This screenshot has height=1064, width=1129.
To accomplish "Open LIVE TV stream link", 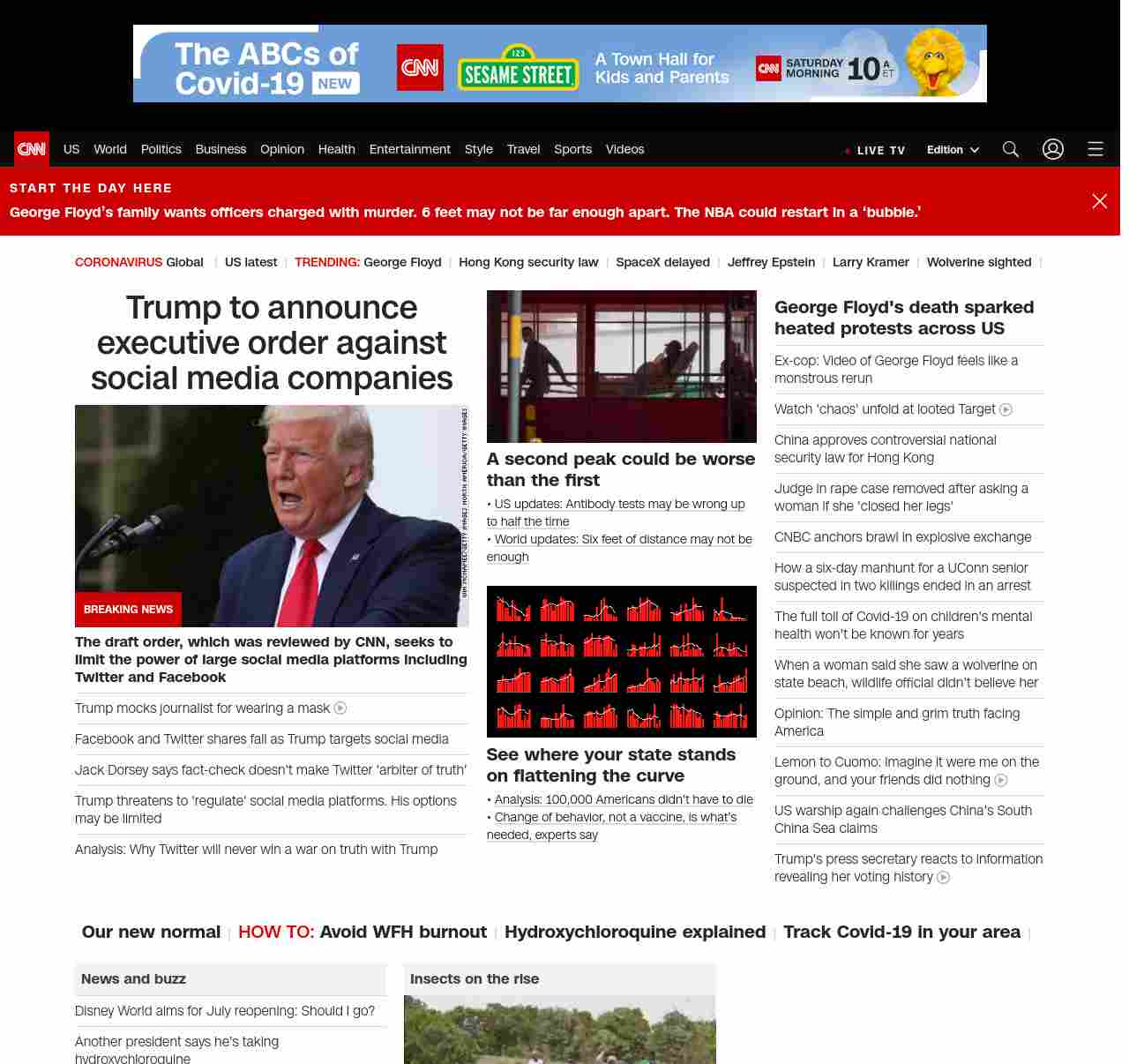I will click(876, 150).
